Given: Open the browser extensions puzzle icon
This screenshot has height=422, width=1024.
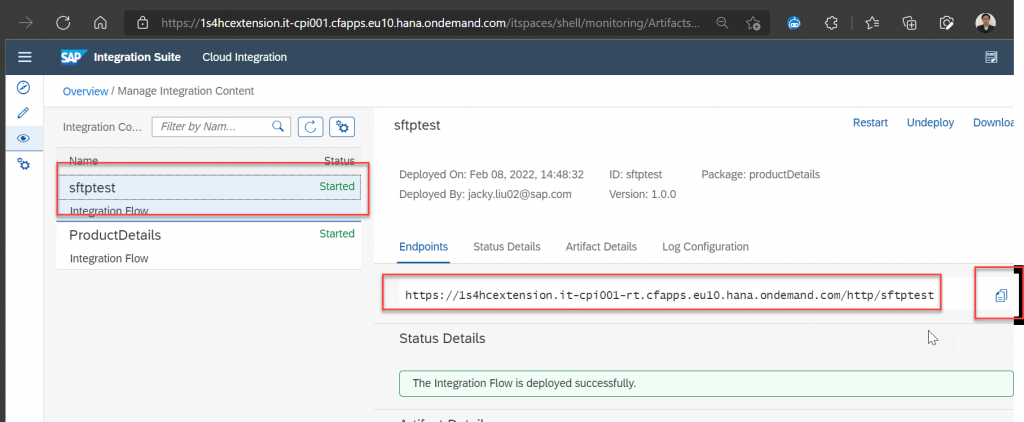Looking at the screenshot, I should point(831,23).
